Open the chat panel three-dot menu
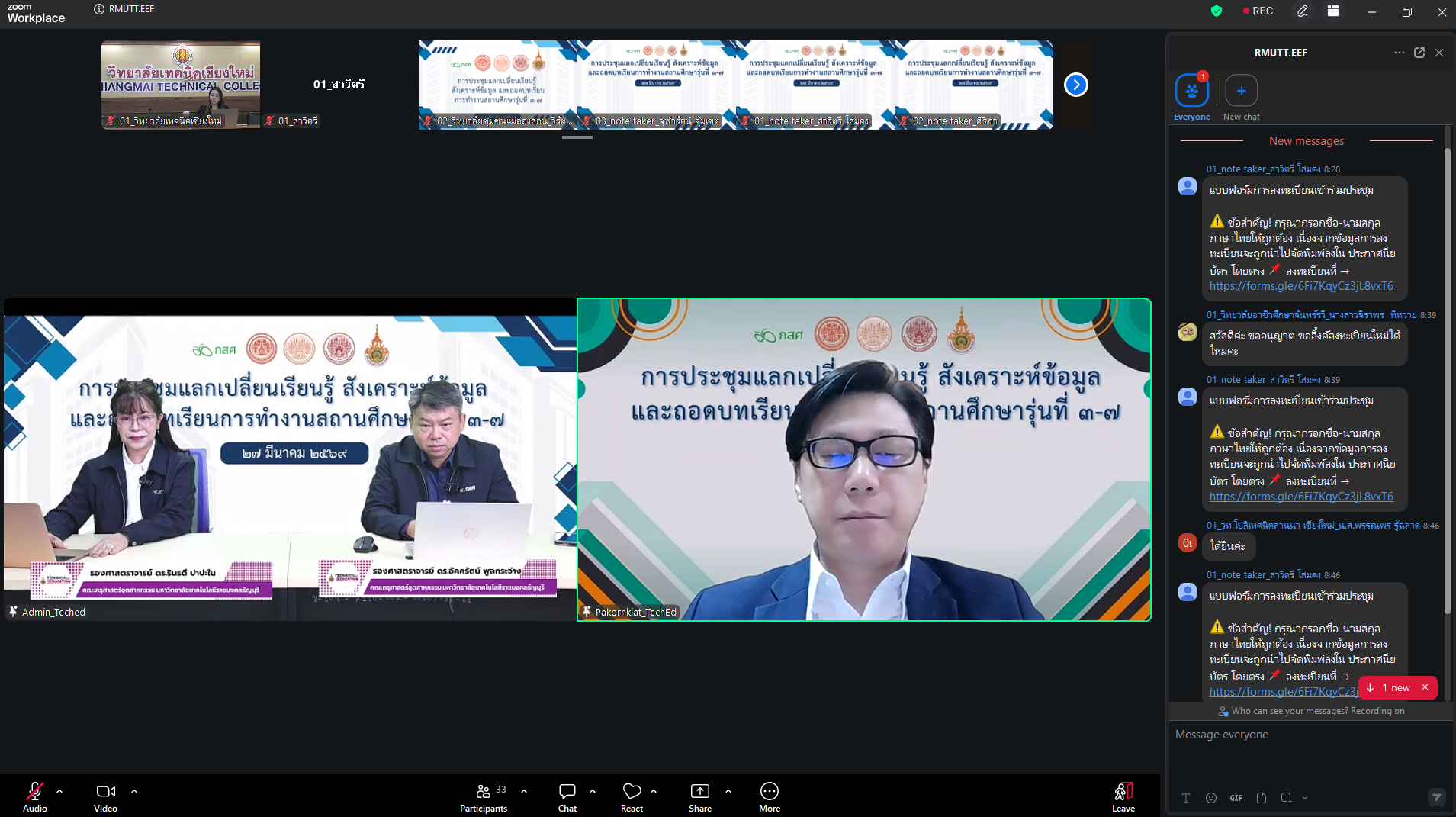This screenshot has height=817, width=1456. 1399,53
